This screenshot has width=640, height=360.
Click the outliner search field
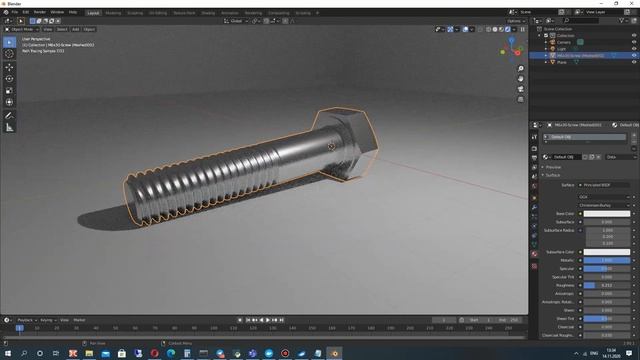[x=581, y=20]
